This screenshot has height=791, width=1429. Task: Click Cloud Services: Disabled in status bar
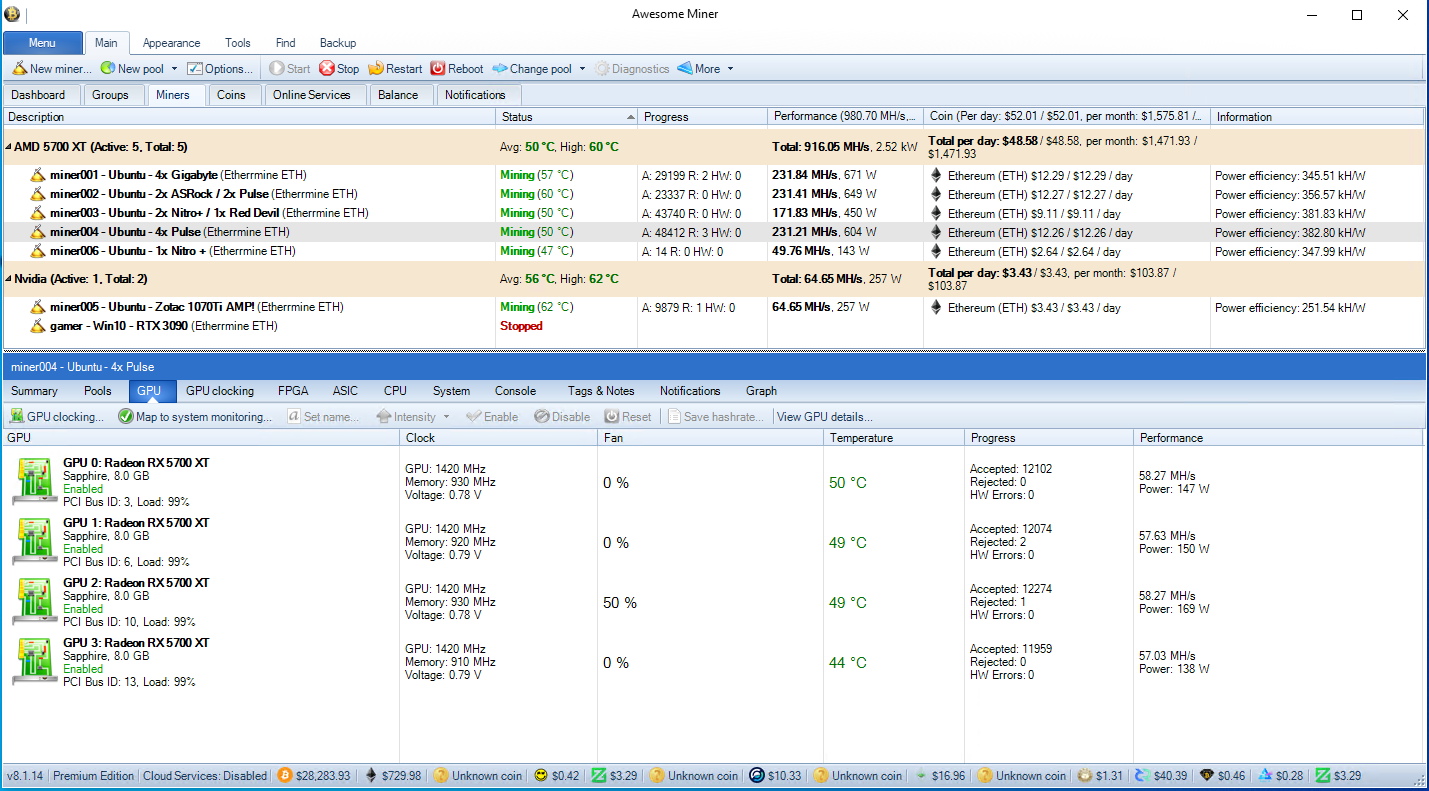[205, 775]
